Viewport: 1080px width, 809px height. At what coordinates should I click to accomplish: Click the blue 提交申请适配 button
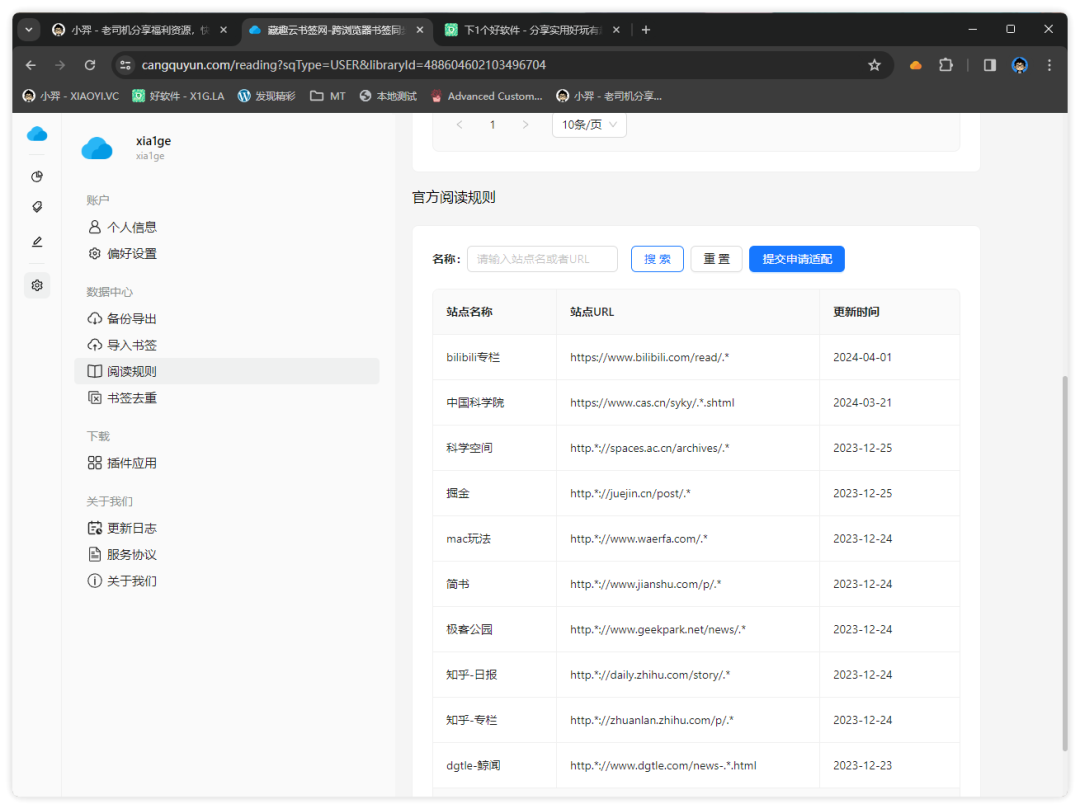point(796,259)
